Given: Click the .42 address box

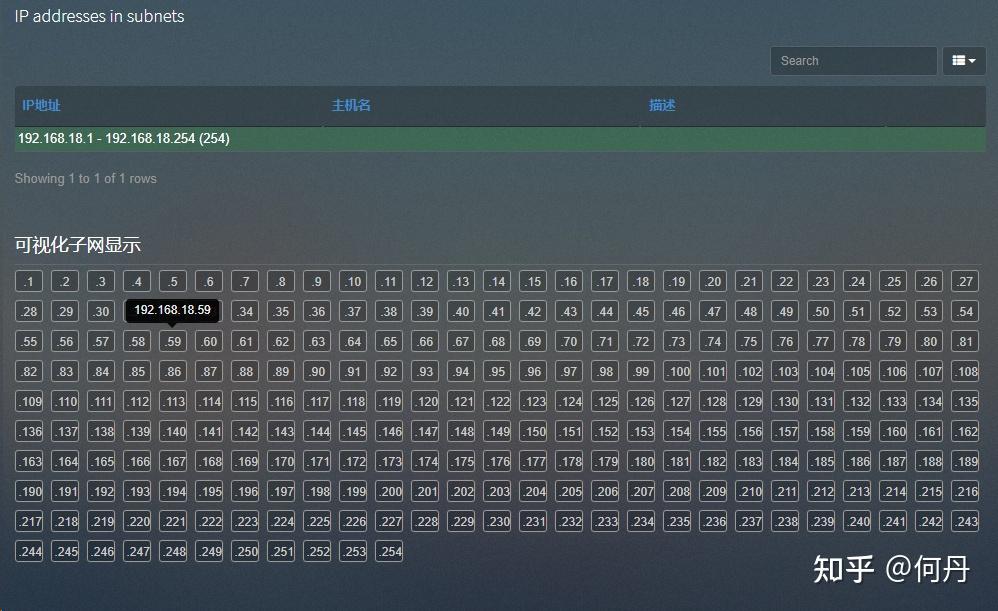Looking at the screenshot, I should point(533,311).
